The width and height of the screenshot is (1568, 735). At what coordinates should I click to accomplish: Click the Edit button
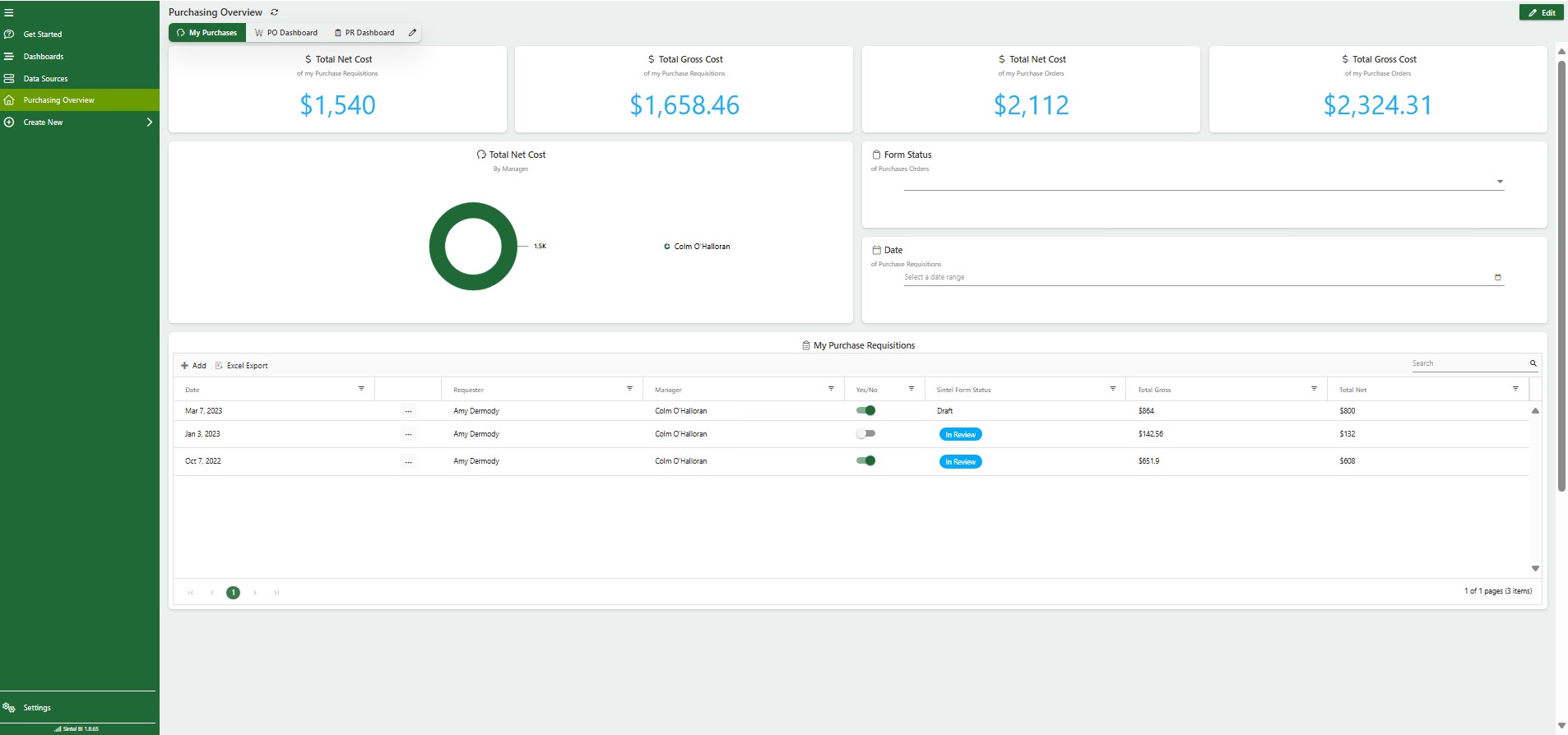tap(1541, 12)
